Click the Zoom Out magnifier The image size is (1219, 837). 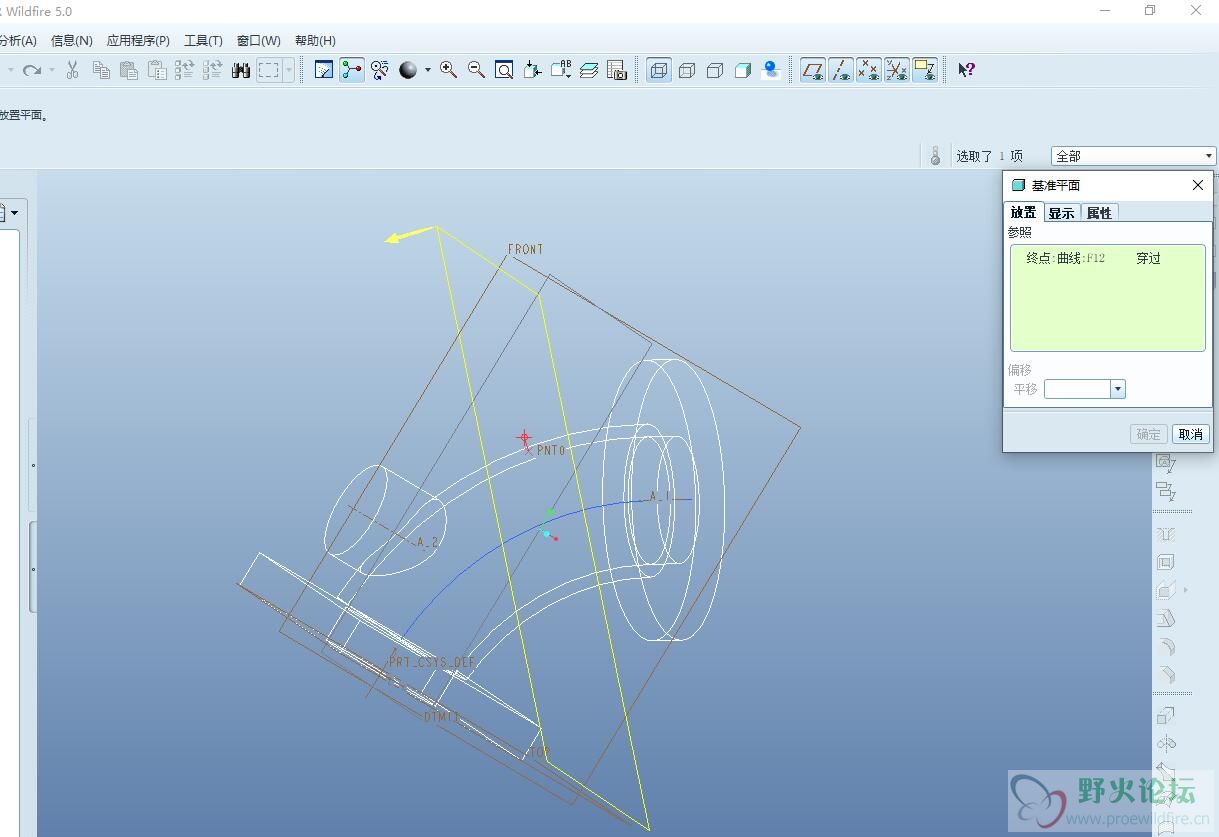477,70
